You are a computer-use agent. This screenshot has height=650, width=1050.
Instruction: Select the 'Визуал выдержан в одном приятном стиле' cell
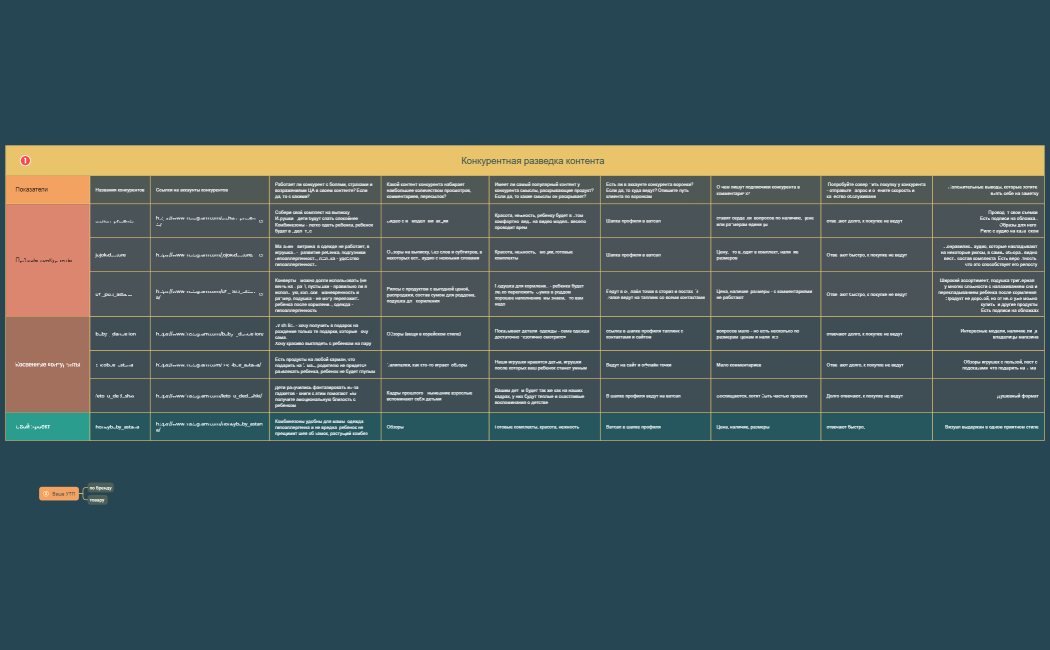pyautogui.click(x=991, y=426)
